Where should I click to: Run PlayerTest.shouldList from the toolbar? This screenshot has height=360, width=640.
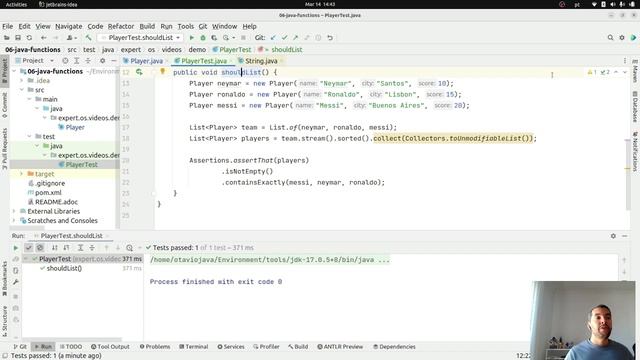point(191,38)
